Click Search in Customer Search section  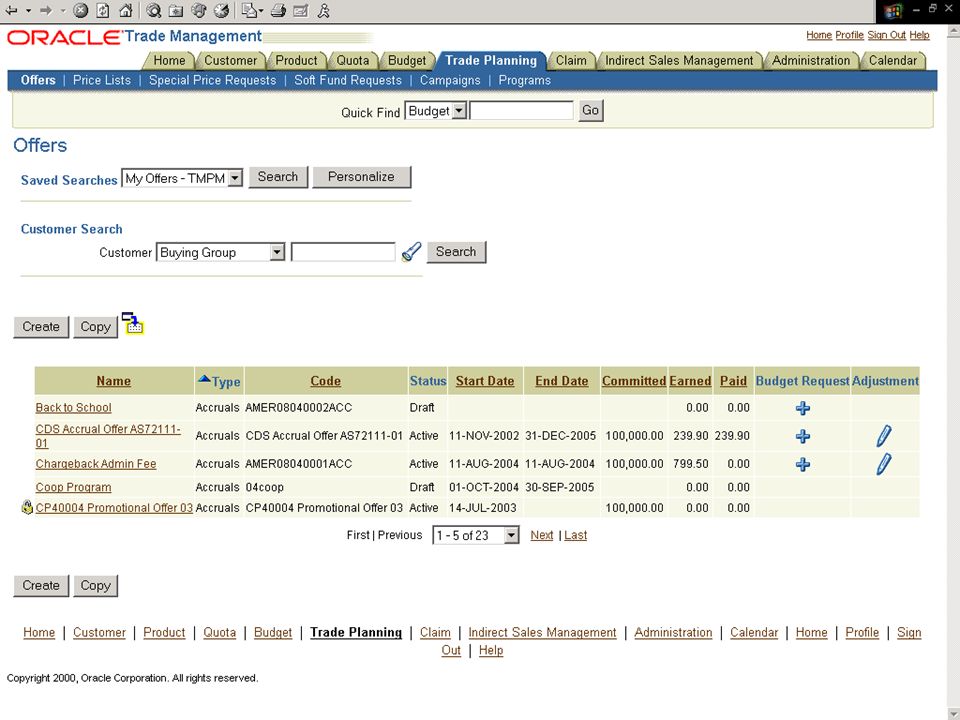pyautogui.click(x=456, y=252)
